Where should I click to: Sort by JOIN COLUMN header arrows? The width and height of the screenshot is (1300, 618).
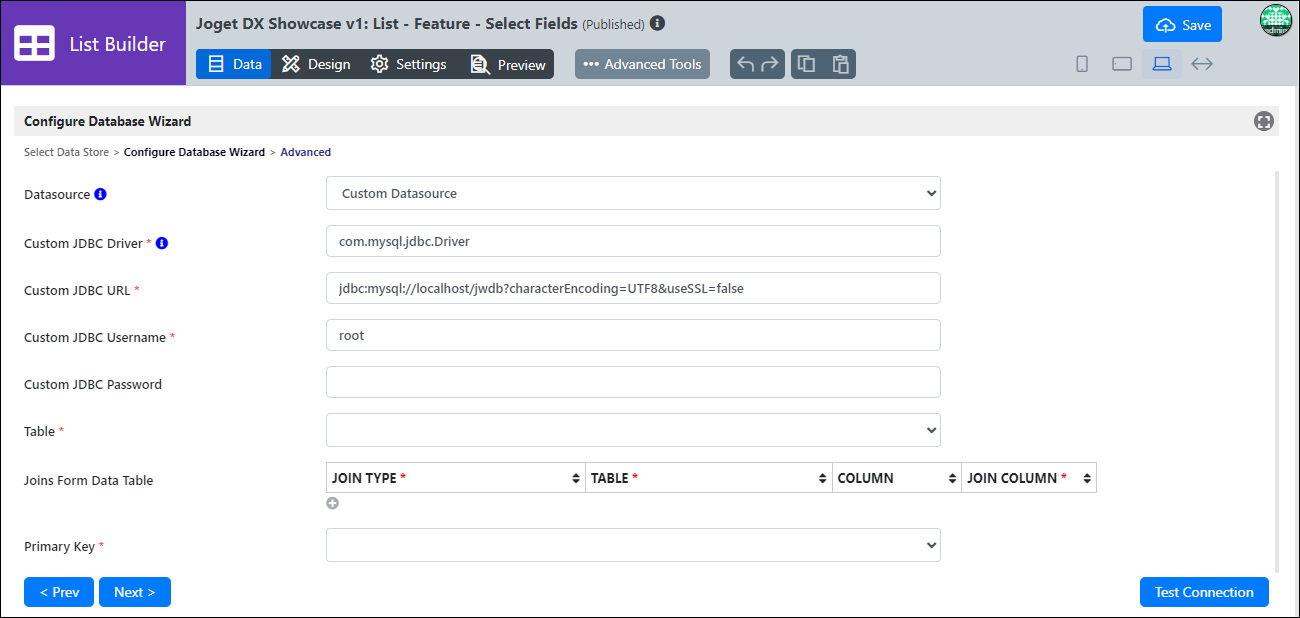coord(1087,478)
